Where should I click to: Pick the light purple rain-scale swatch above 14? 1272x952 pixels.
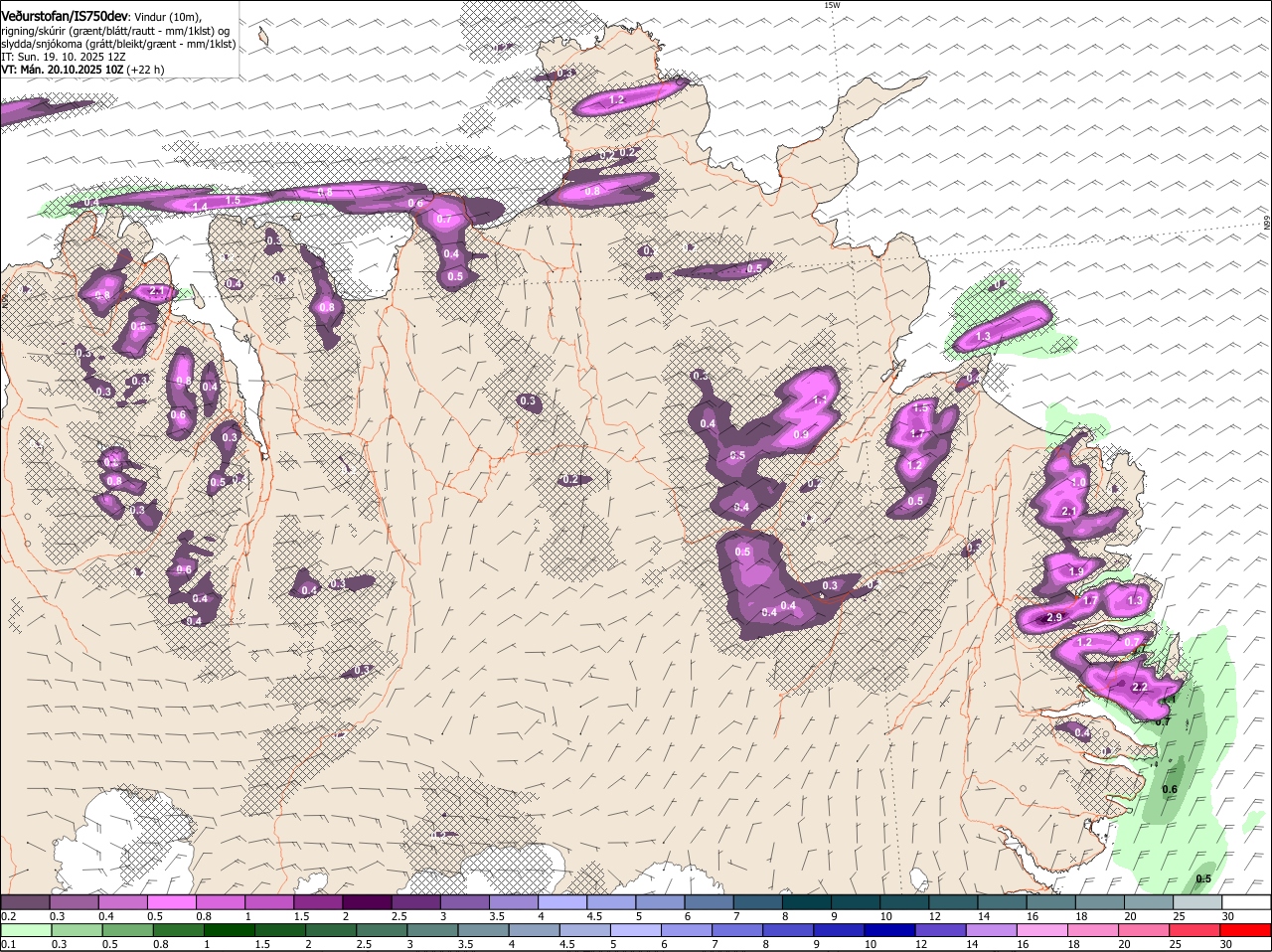tap(992, 930)
